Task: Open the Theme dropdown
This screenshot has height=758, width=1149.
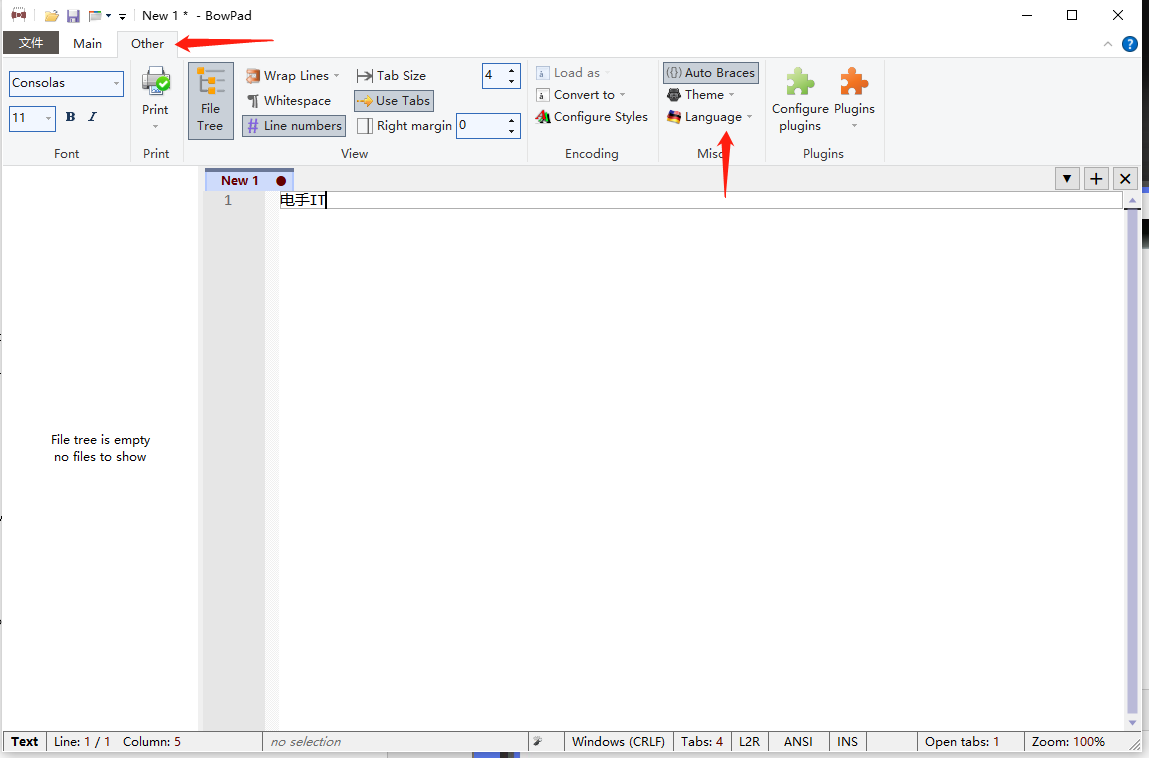Action: click(x=702, y=95)
